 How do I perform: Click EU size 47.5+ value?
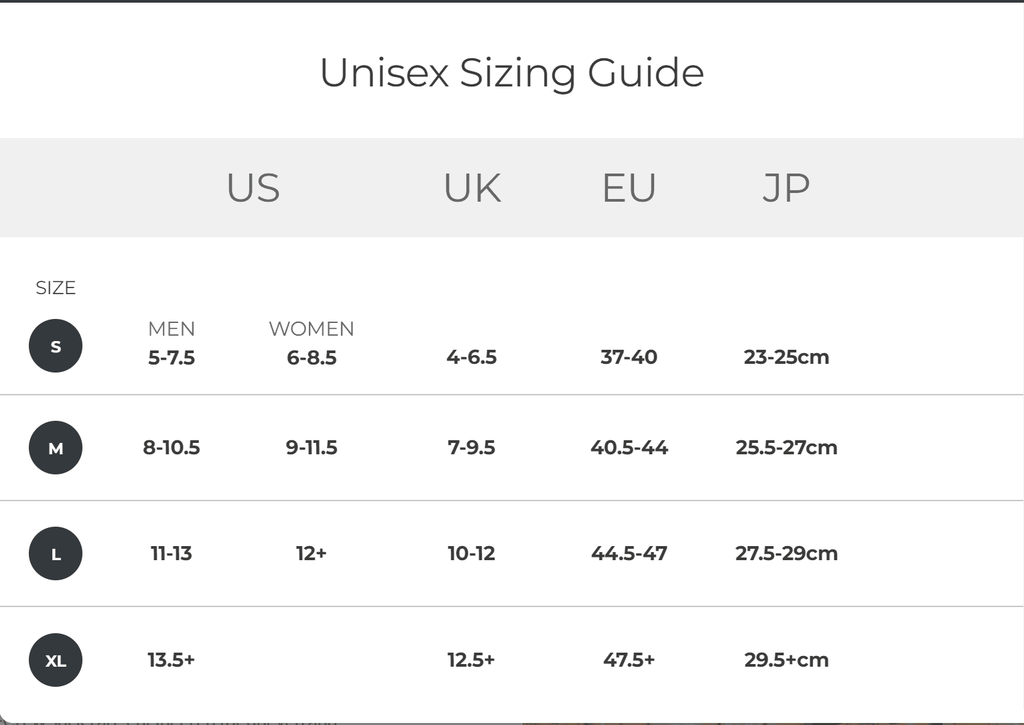[x=629, y=660]
